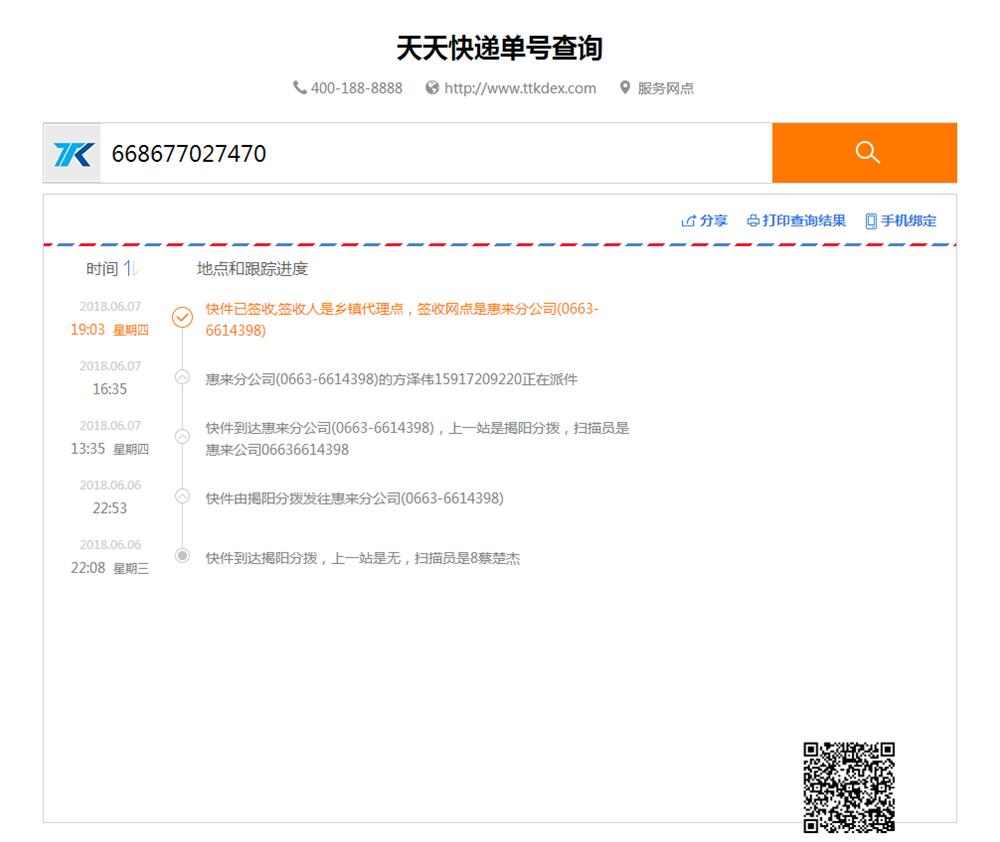Click the 手机绑定 link

click(x=909, y=221)
